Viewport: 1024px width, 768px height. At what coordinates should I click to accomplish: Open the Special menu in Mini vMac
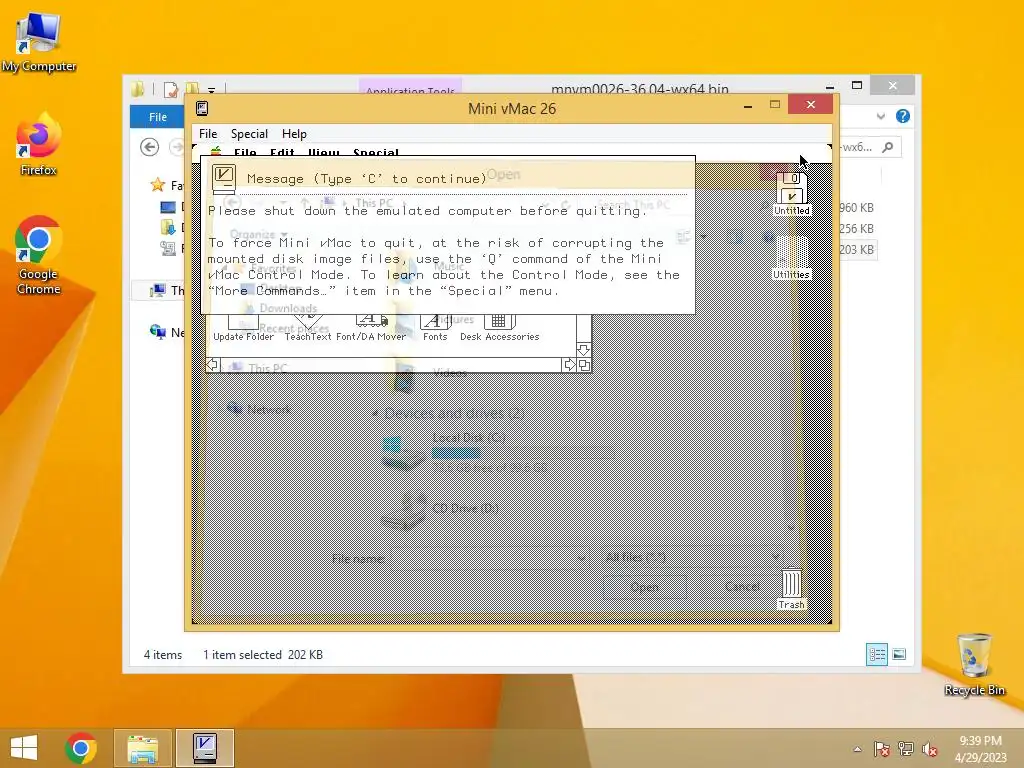249,134
